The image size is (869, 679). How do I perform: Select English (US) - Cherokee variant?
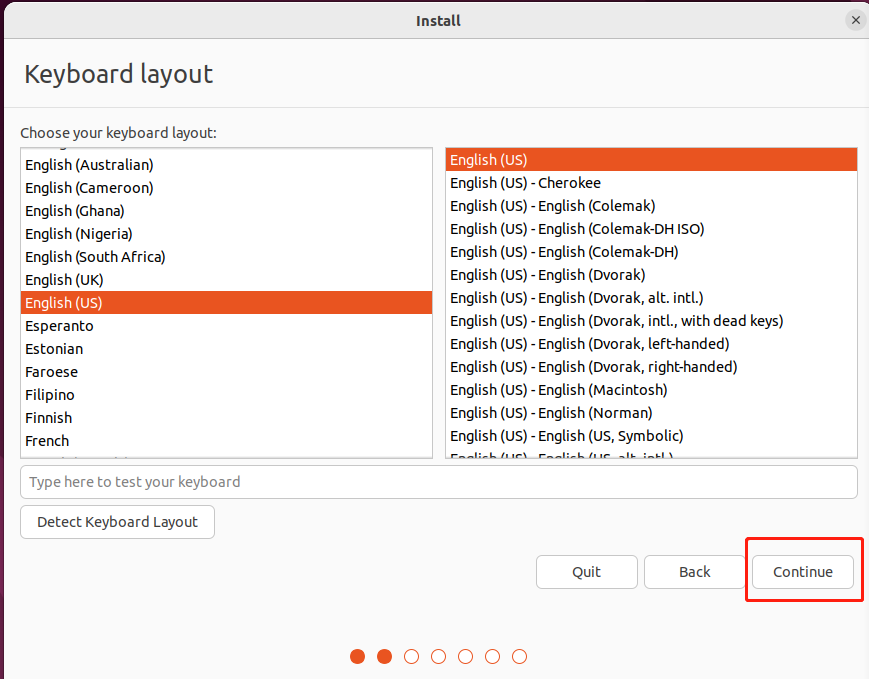(525, 183)
